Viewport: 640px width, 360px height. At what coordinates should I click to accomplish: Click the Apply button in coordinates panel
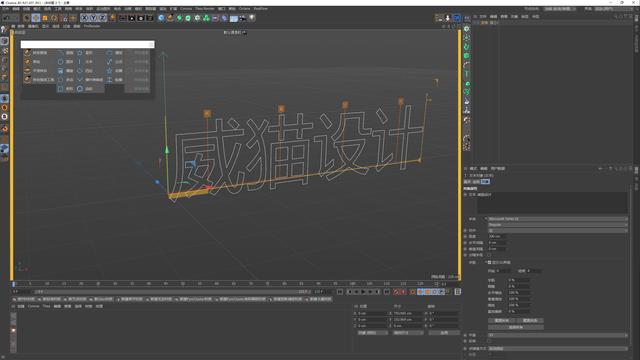click(444, 333)
